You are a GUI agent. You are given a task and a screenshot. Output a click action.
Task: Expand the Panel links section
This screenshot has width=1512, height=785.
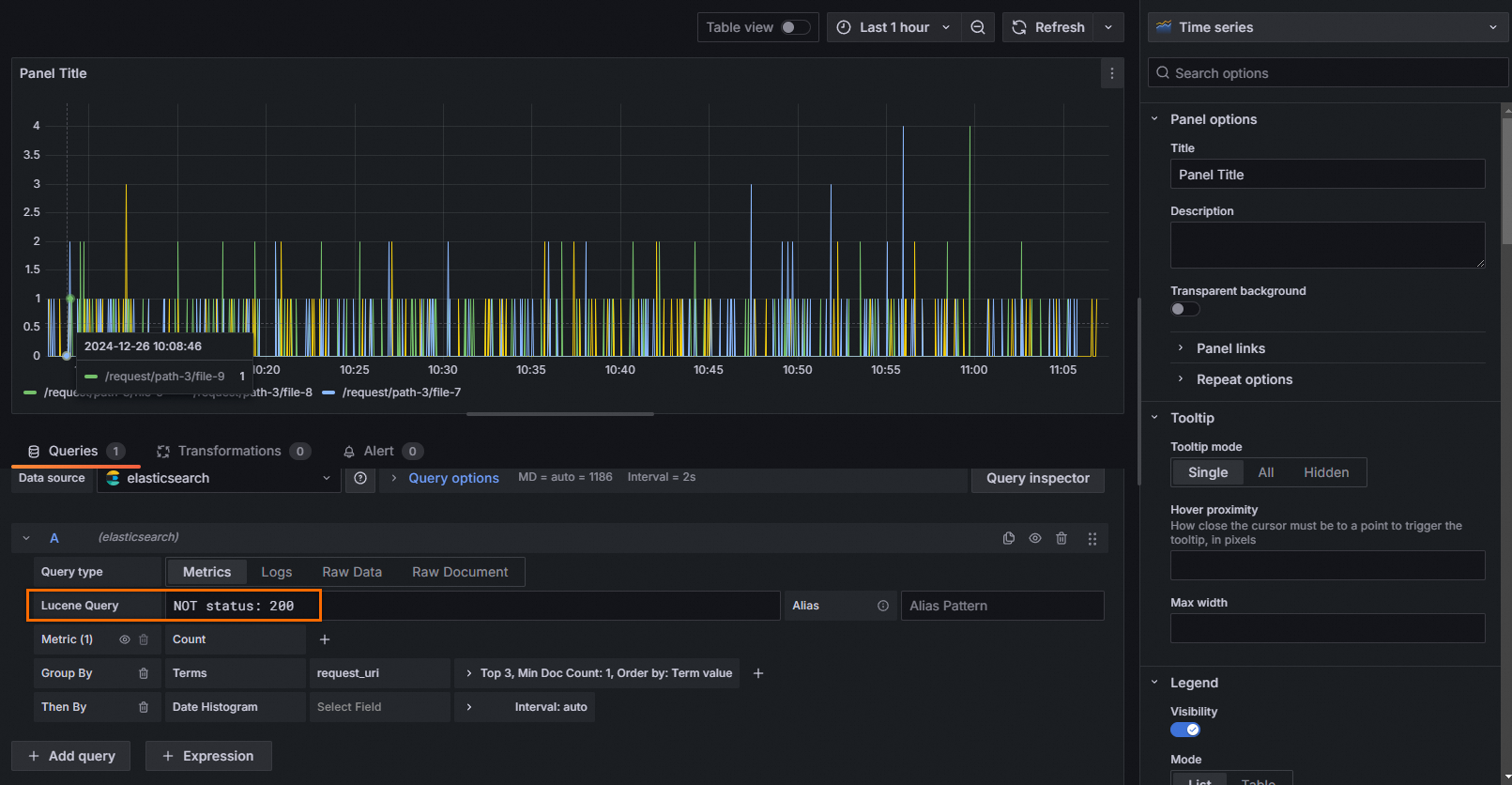coord(1230,348)
